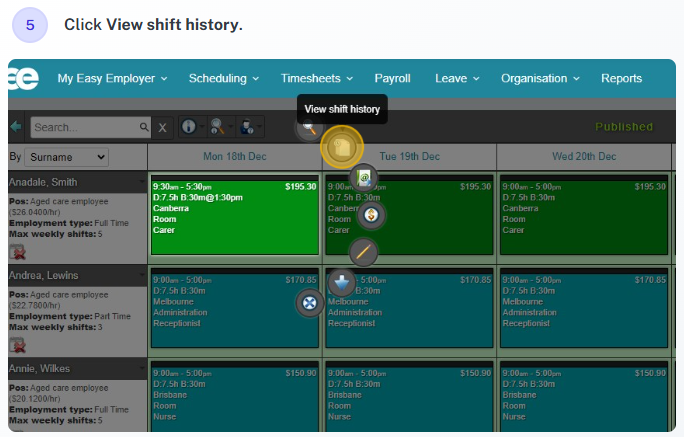684x437 pixels.
Task: Click the employee person toolbar icon
Action: coord(247,126)
